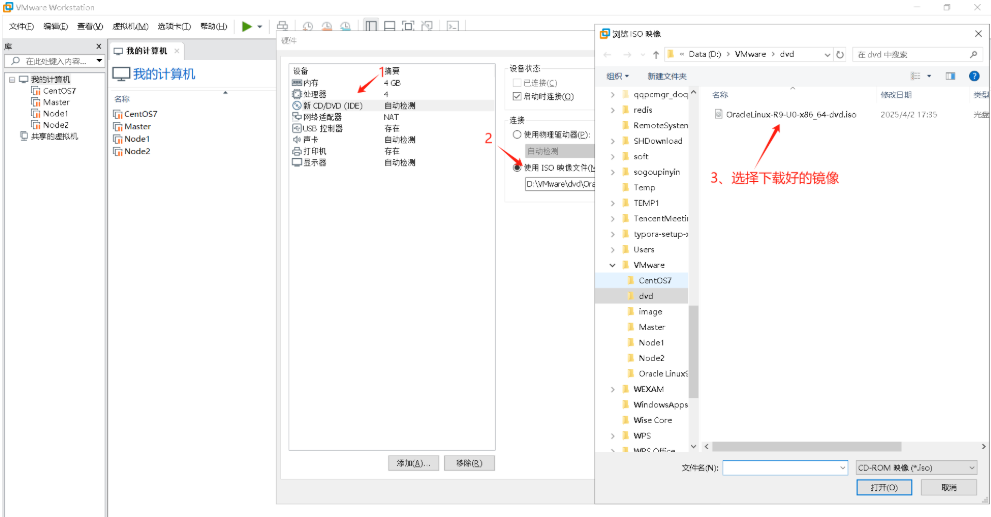Revert to snapshot using second clock icon

(327, 27)
